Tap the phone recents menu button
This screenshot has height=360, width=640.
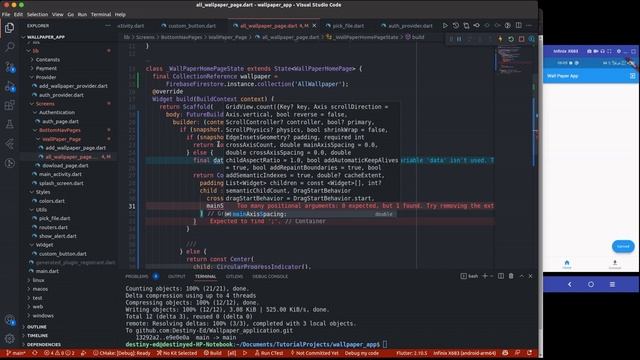612,284
